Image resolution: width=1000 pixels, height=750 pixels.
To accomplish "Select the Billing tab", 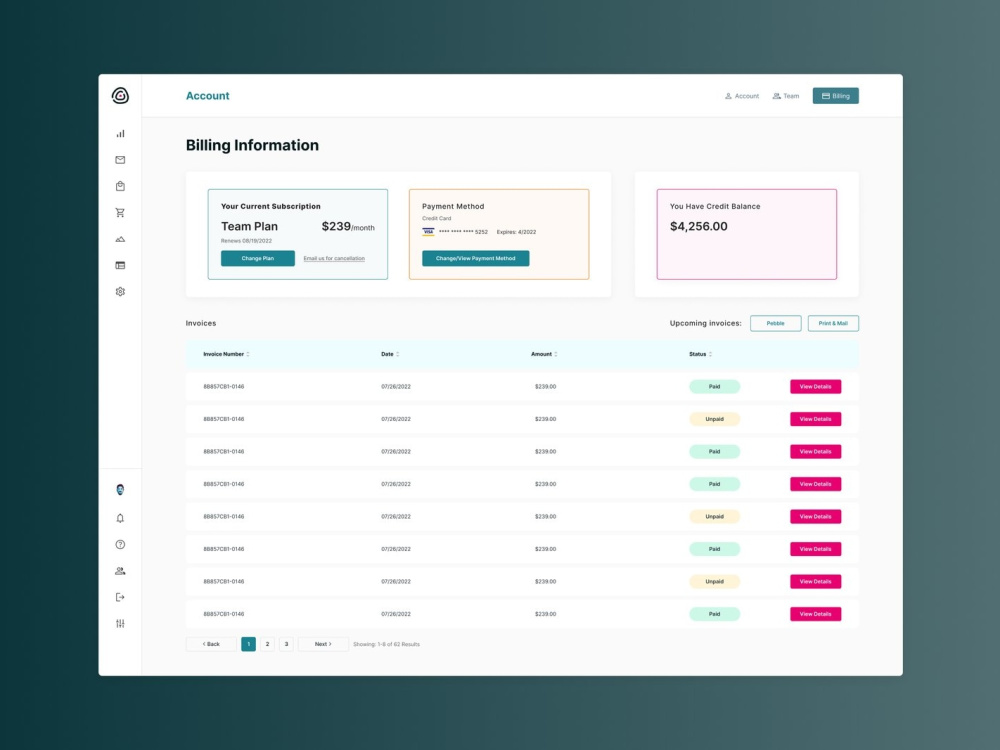I will tap(835, 96).
